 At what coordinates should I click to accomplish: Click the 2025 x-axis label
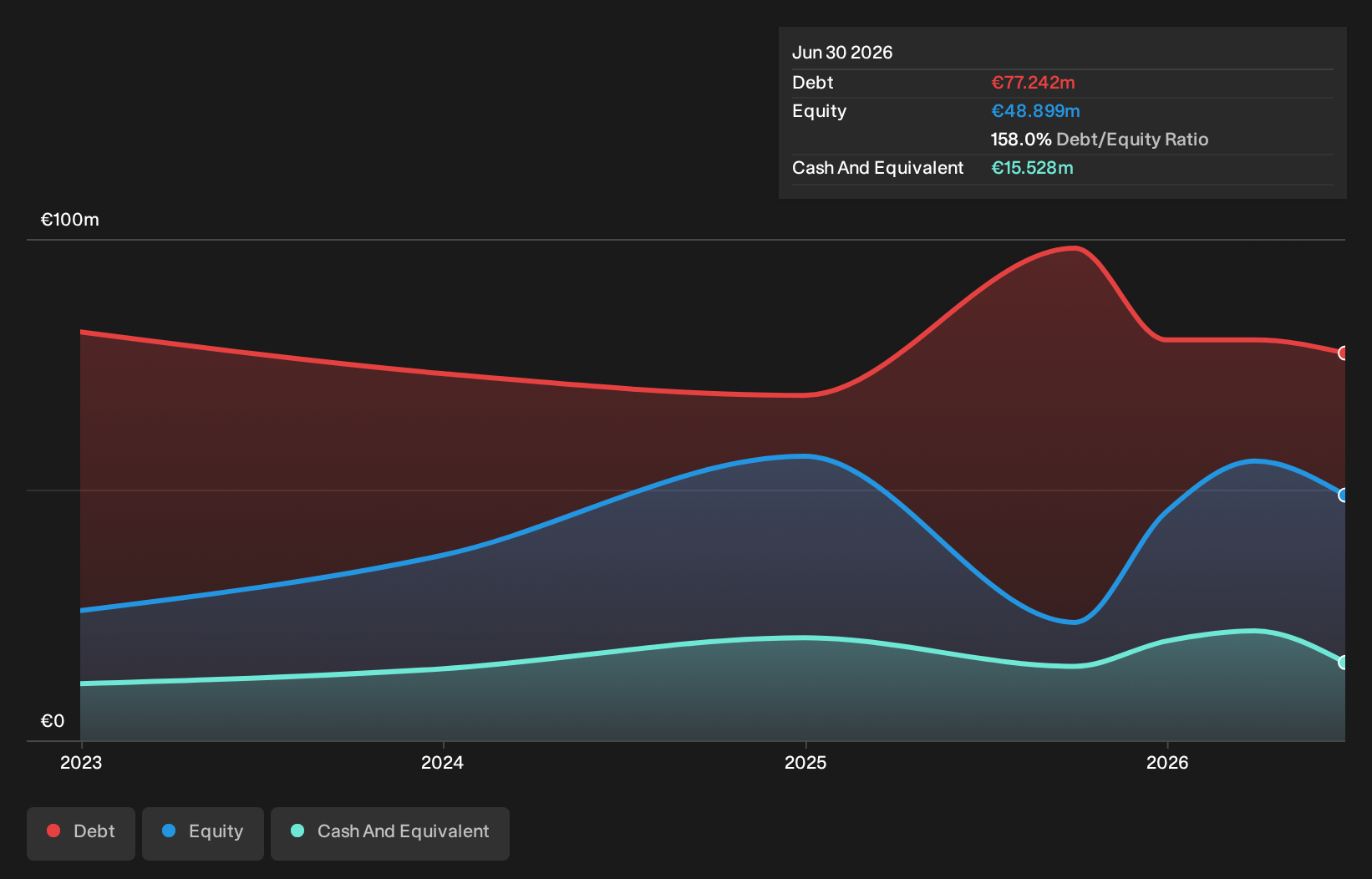pos(805,762)
